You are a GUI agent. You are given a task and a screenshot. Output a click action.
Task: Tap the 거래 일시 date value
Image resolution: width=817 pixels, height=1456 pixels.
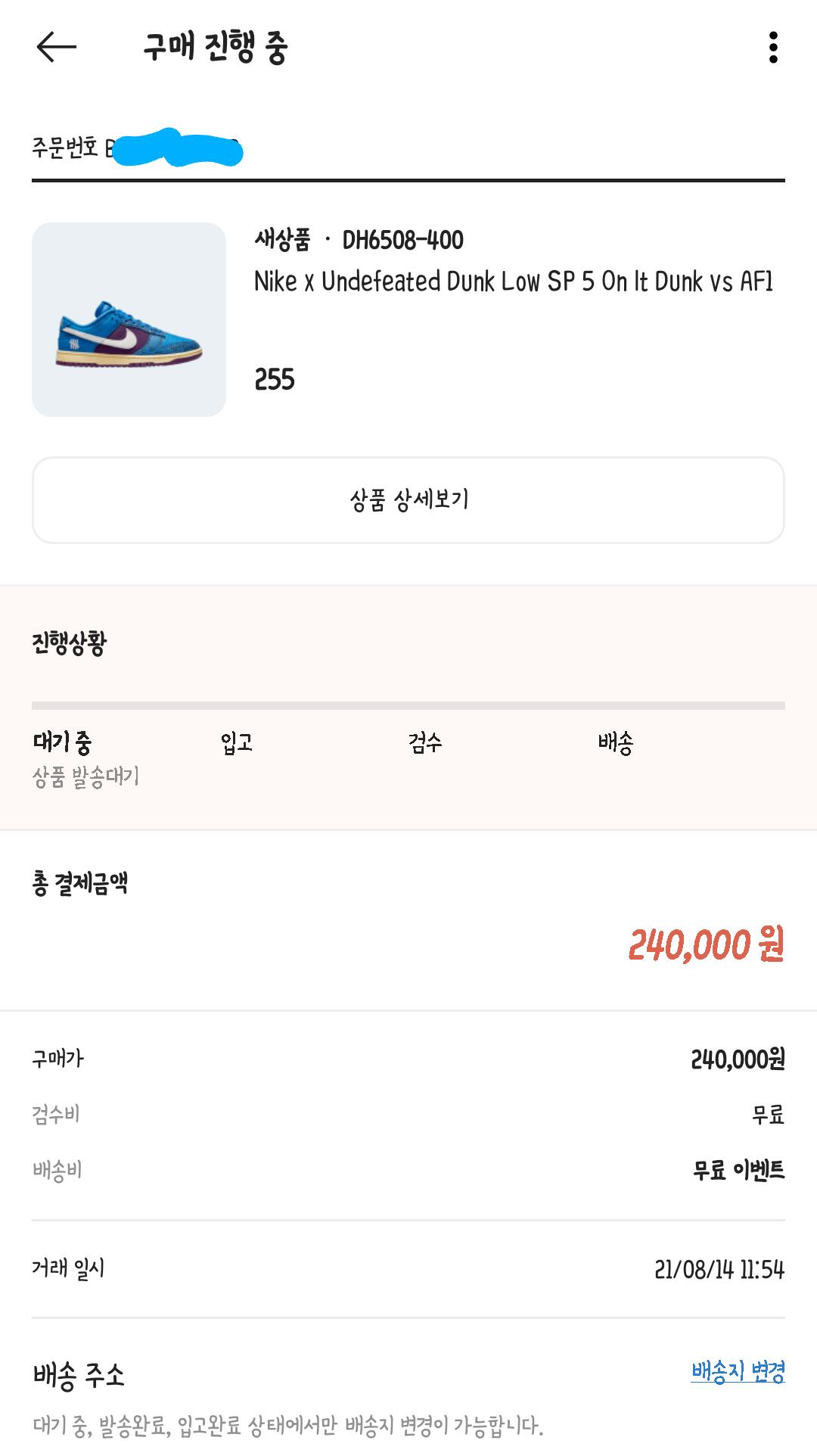pyautogui.click(x=719, y=1269)
